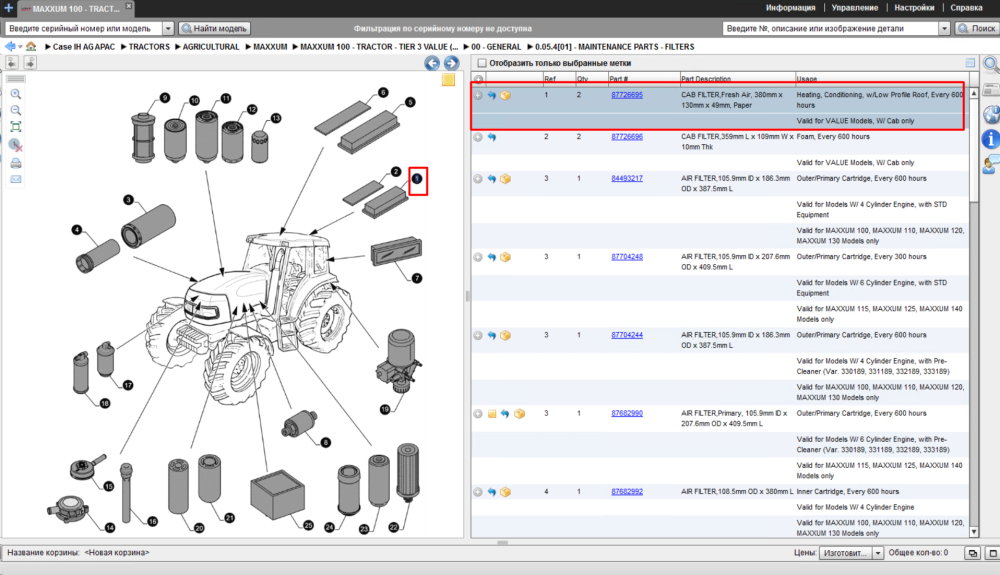Open part number link 87682990
Screen dimensions: 1000x575
[x=627, y=413]
